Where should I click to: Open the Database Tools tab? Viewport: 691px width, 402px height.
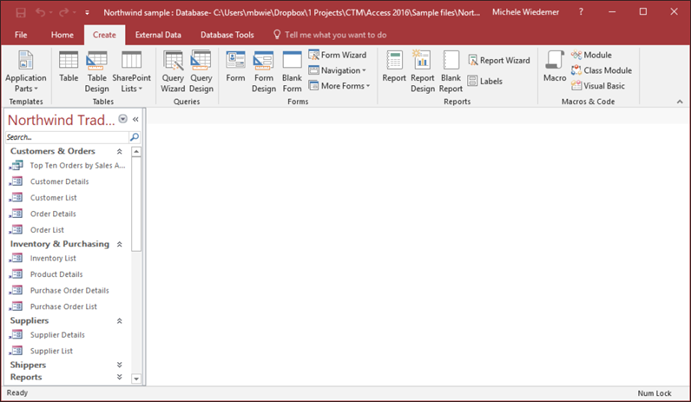pyautogui.click(x=227, y=35)
